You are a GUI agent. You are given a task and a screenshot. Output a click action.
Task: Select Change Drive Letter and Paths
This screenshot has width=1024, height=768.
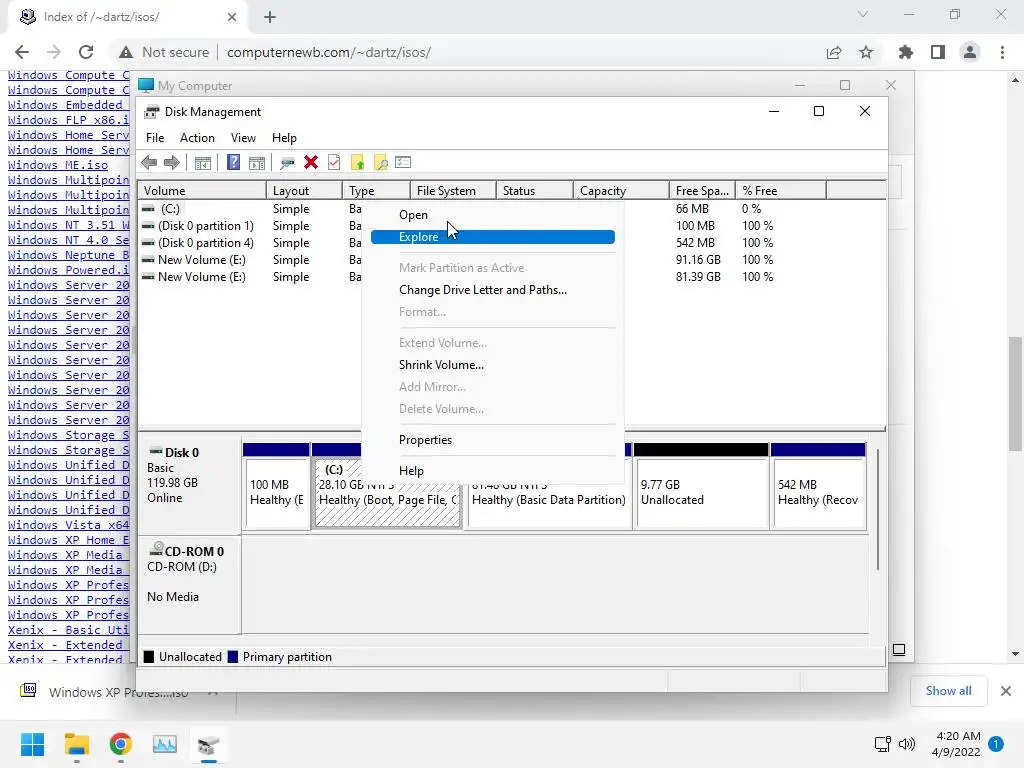coord(492,290)
